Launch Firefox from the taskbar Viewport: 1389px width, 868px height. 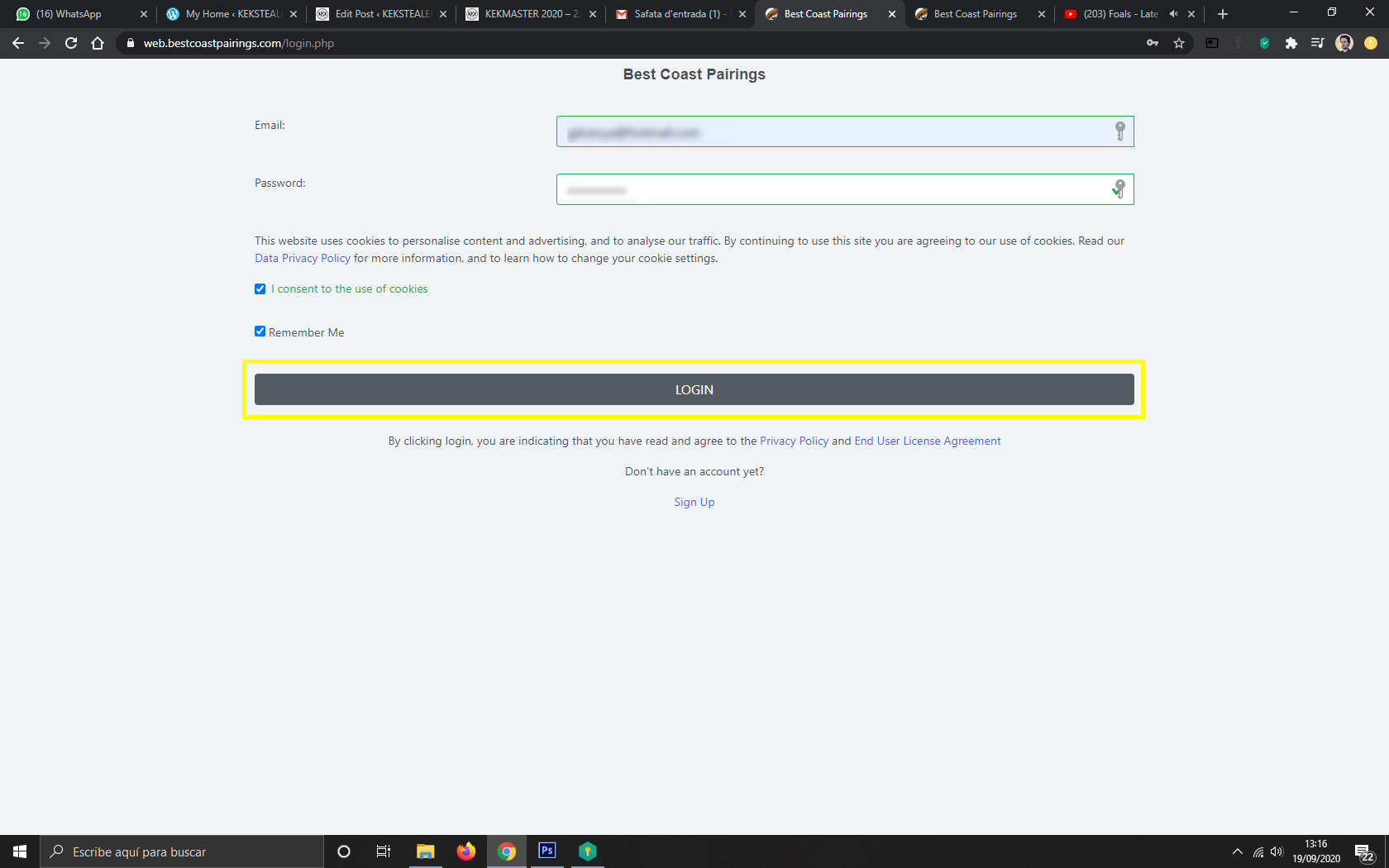point(466,851)
